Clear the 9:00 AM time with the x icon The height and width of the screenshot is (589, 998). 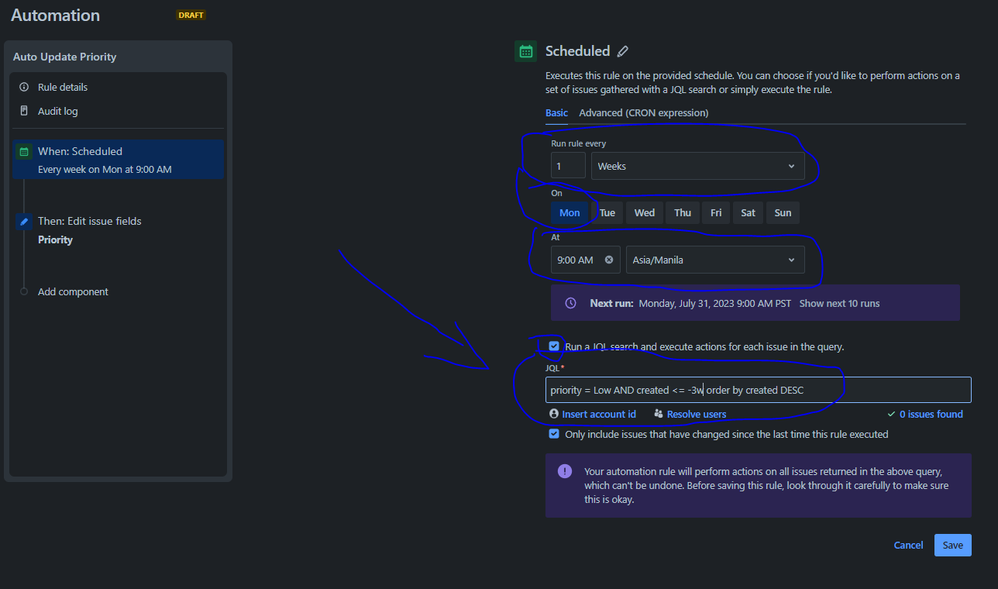[x=609, y=260]
